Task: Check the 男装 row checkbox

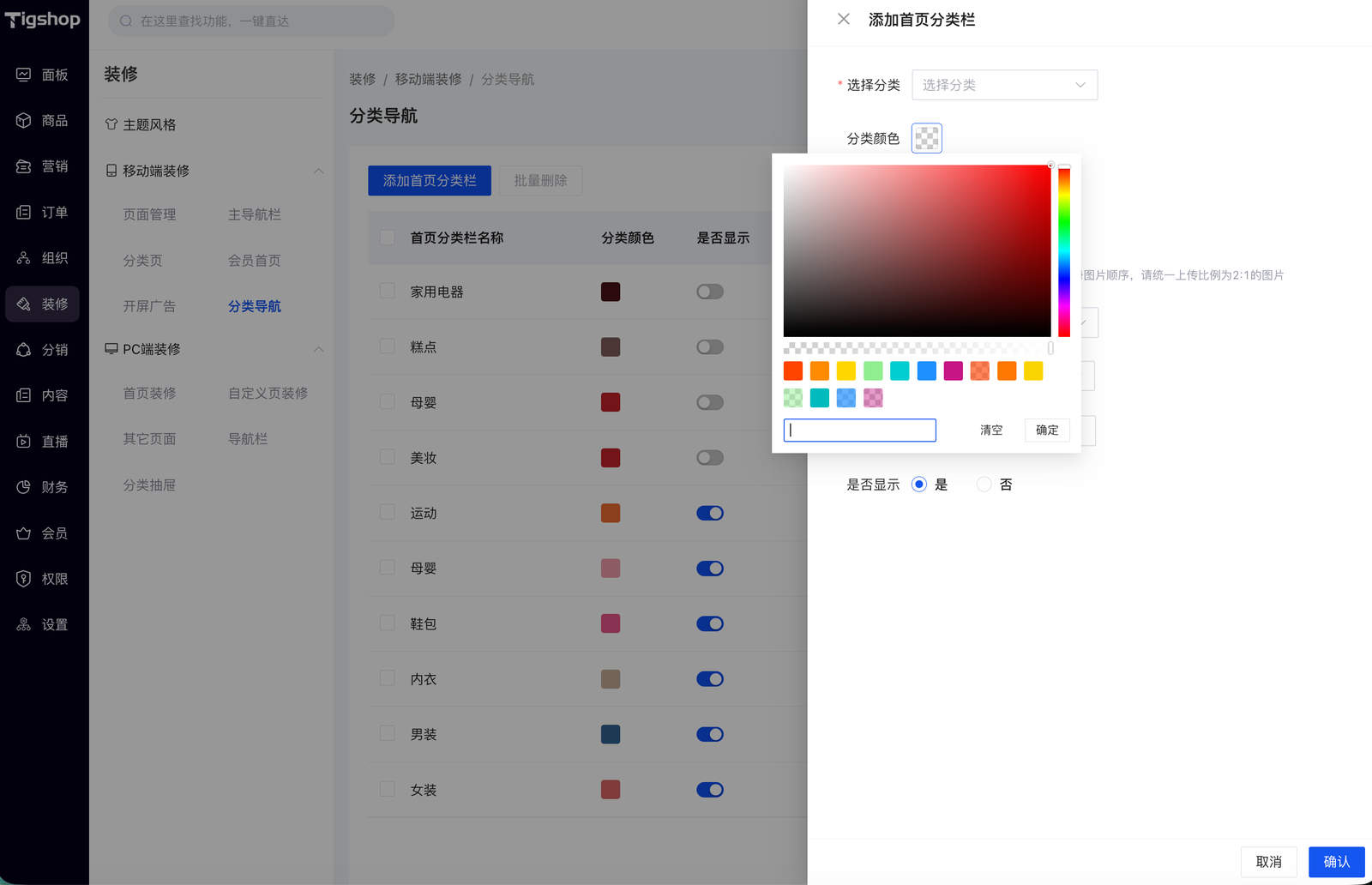Action: click(388, 733)
